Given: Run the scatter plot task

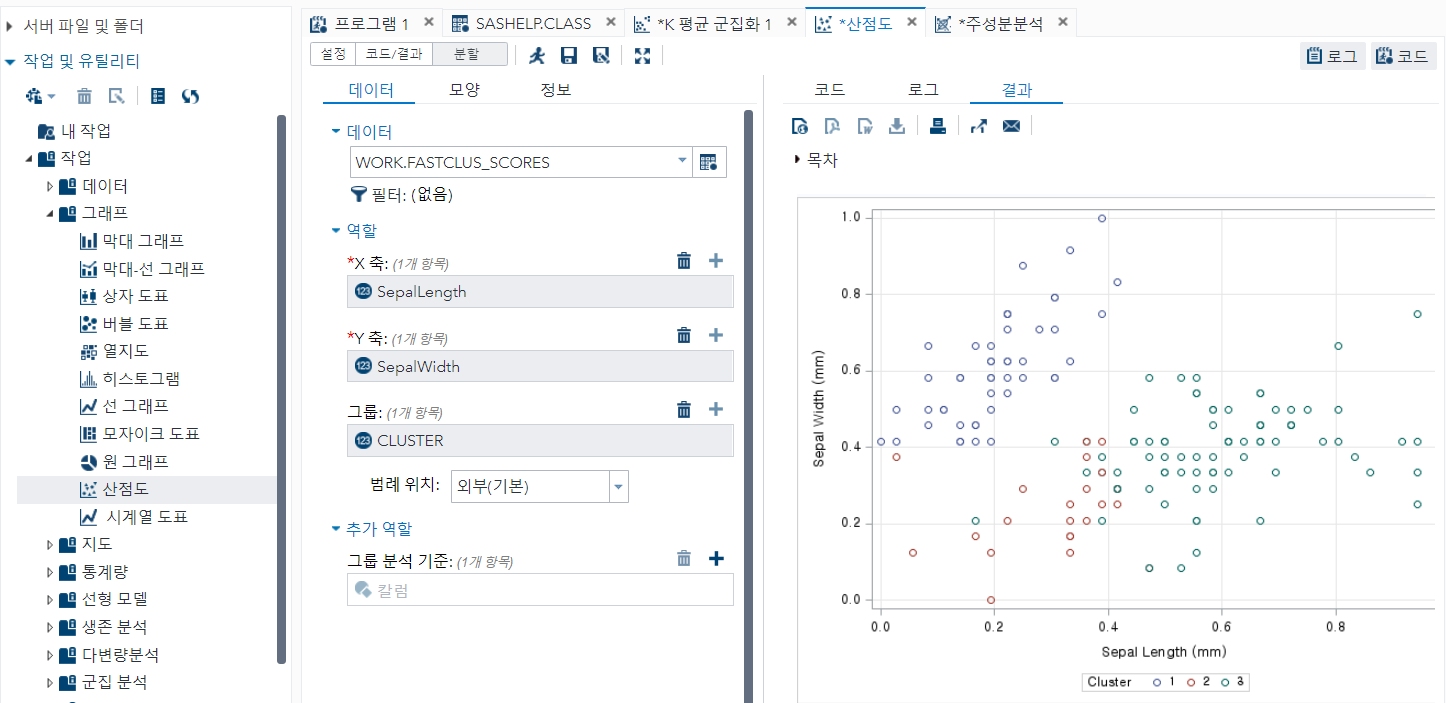Looking at the screenshot, I should click(x=537, y=55).
